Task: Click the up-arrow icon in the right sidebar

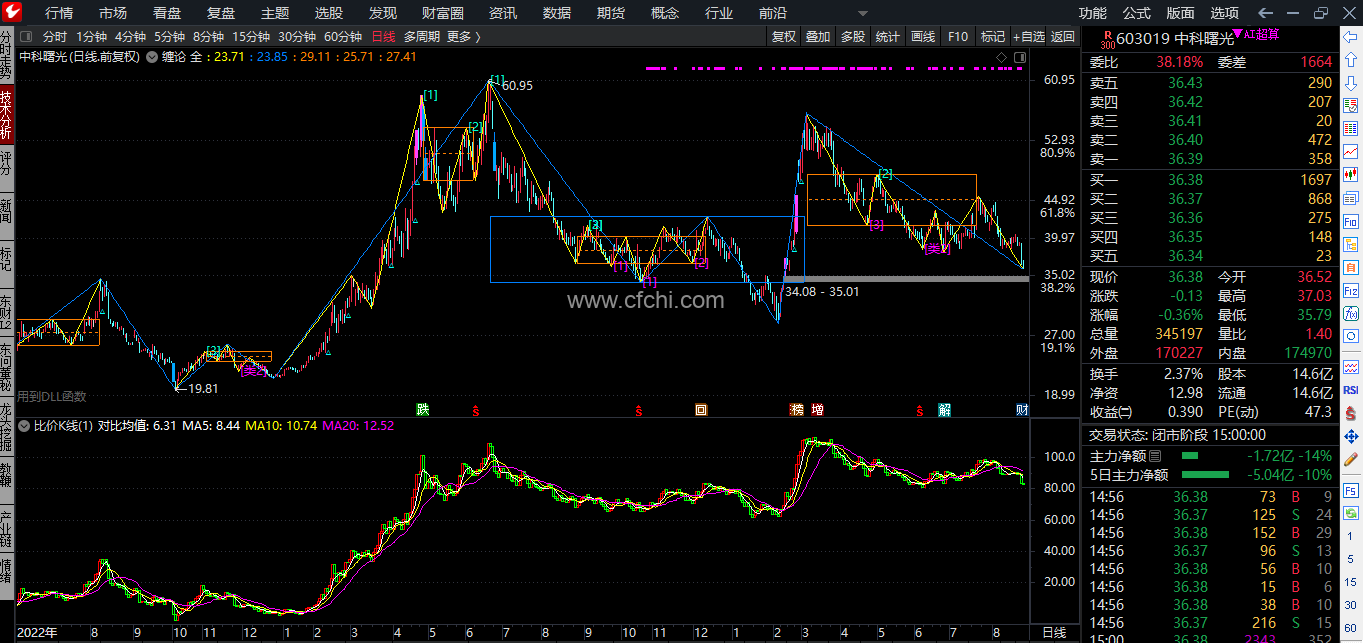Action: click(1350, 60)
